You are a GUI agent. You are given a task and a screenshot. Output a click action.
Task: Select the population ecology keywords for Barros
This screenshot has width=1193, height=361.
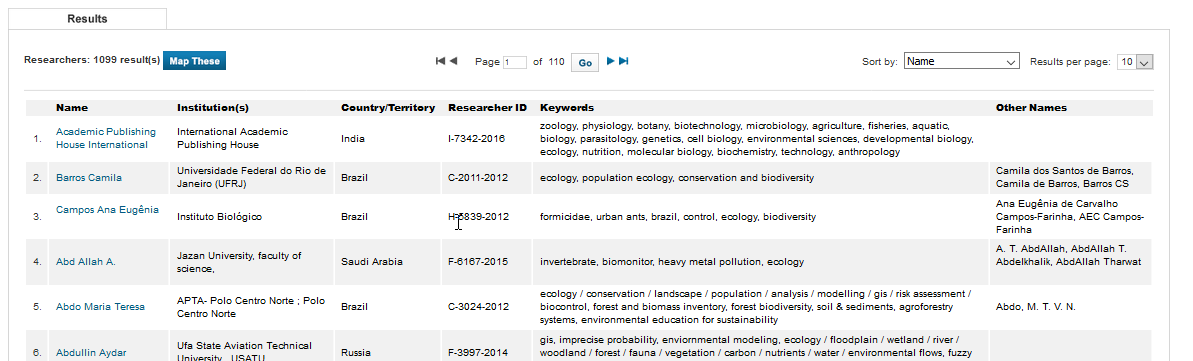(677, 177)
